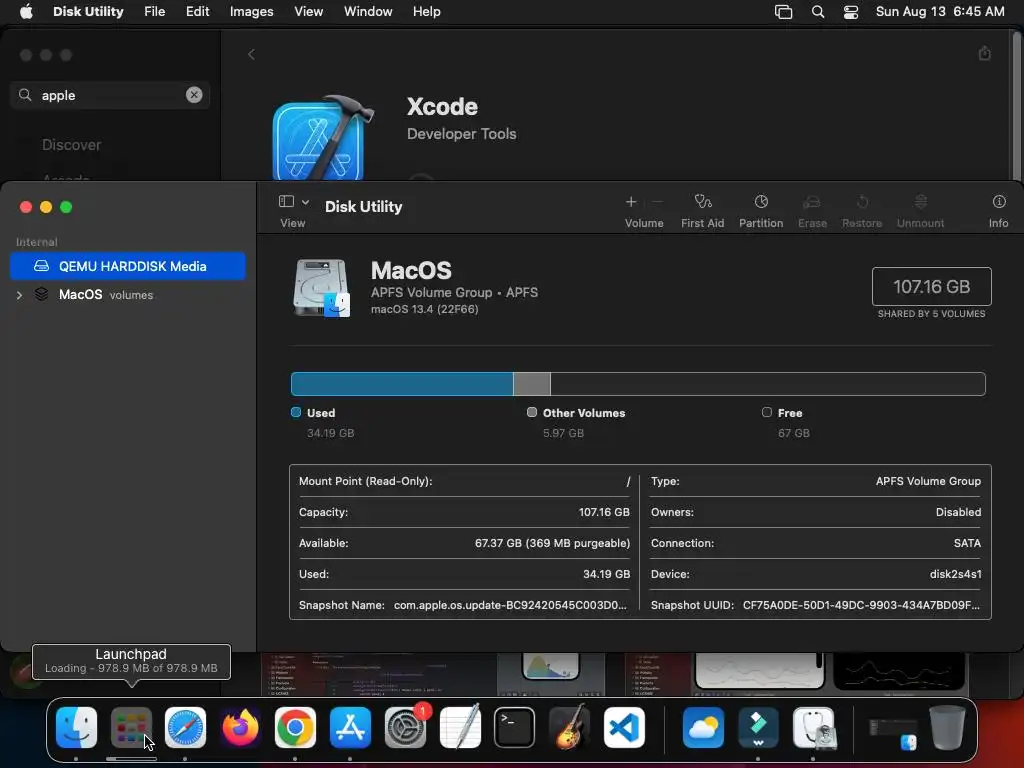Open View options dropdown chevron
The image size is (1024, 768).
305,202
